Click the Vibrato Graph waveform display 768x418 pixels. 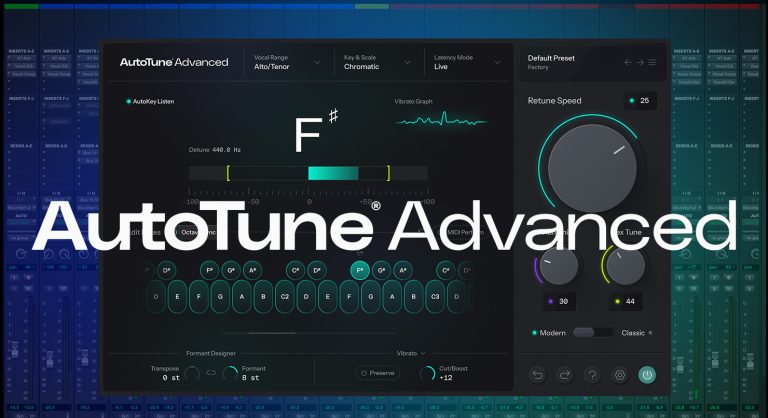[442, 120]
